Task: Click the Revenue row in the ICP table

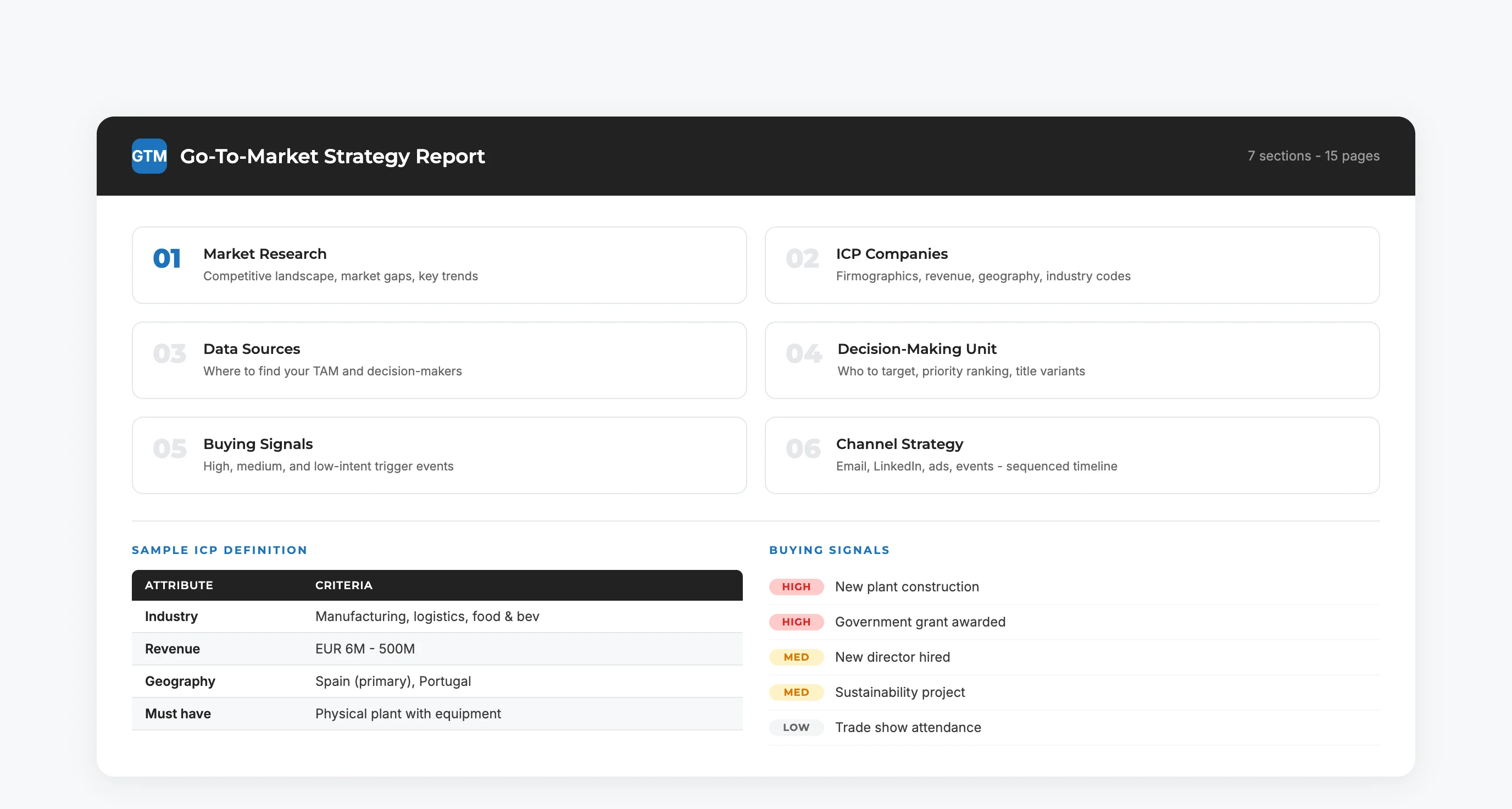Action: click(x=437, y=649)
